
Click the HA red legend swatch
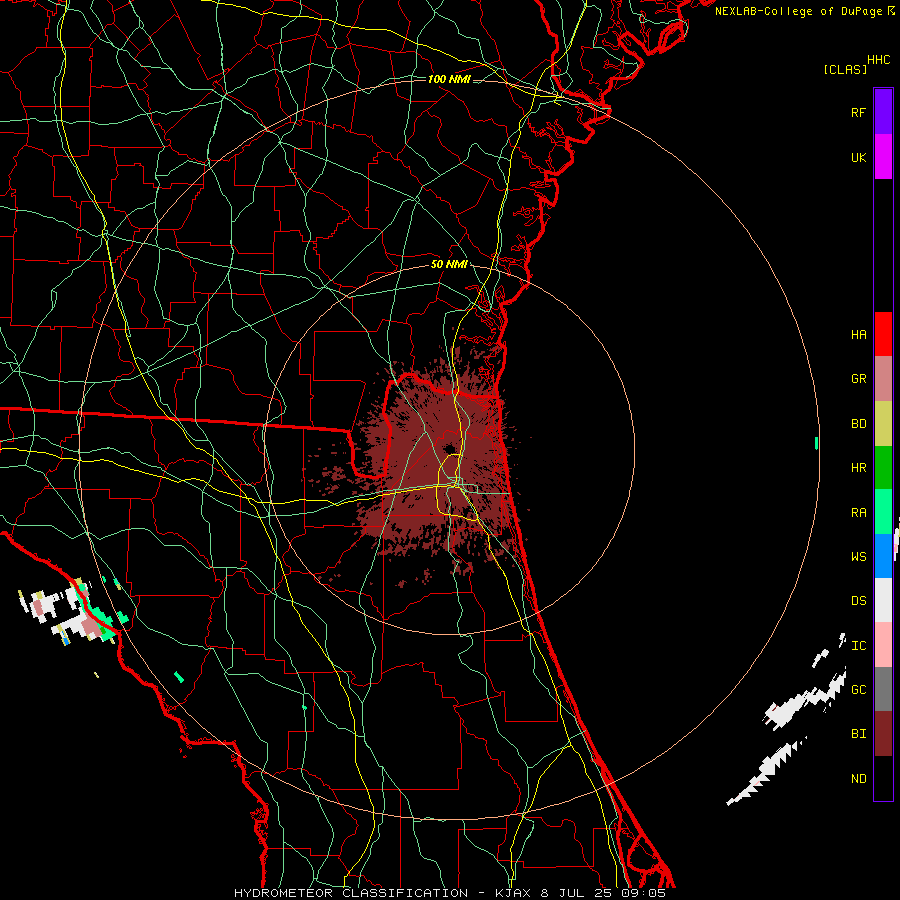[x=883, y=334]
